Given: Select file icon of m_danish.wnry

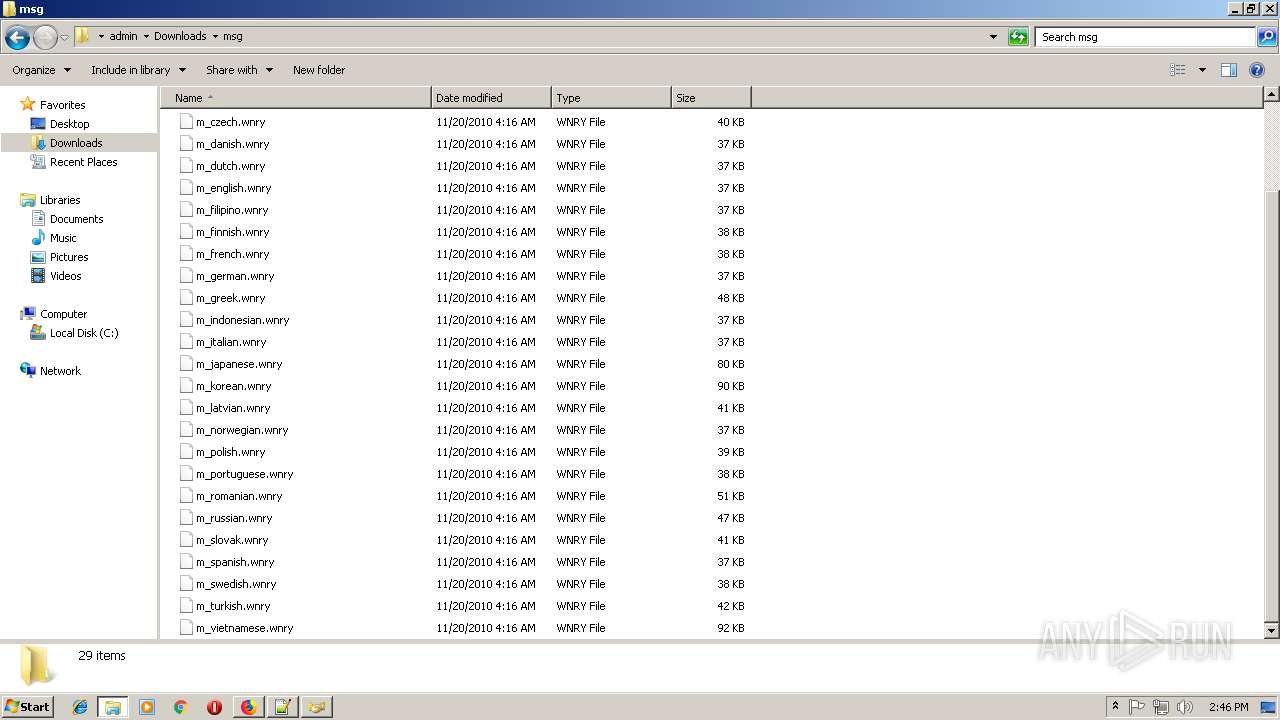Looking at the screenshot, I should tap(185, 144).
